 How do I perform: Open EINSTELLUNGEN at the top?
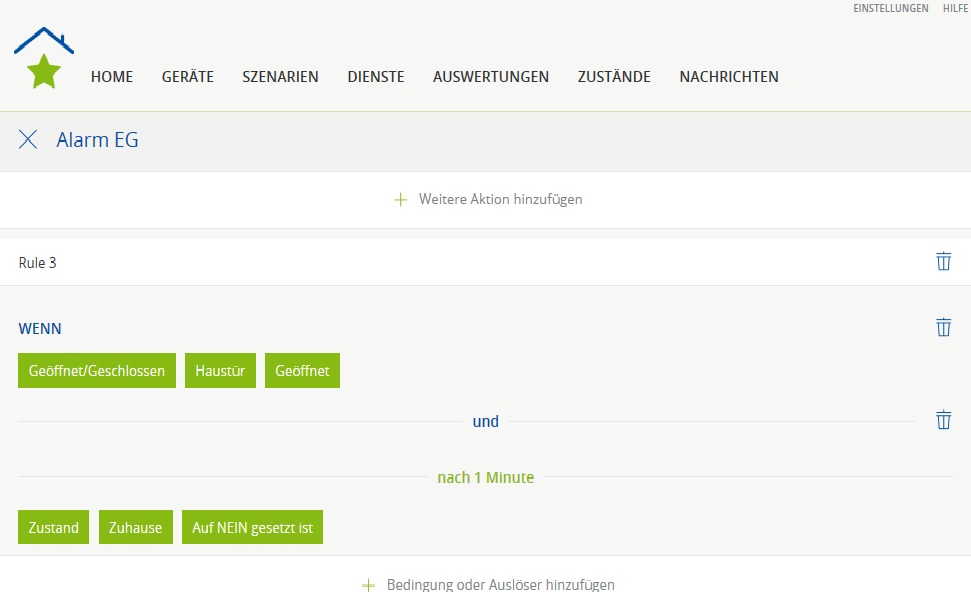click(x=890, y=8)
